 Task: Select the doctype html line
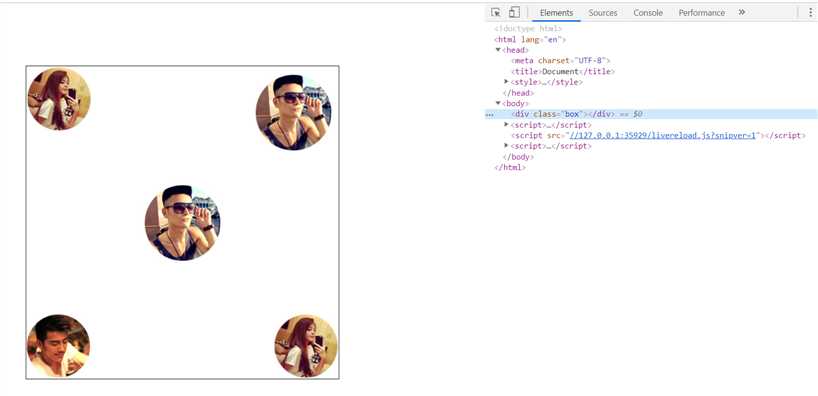click(x=528, y=29)
